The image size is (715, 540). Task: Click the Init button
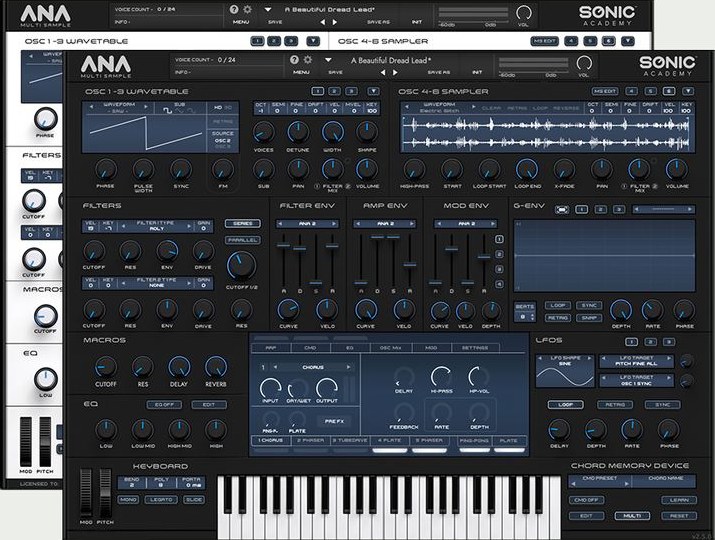click(x=477, y=73)
